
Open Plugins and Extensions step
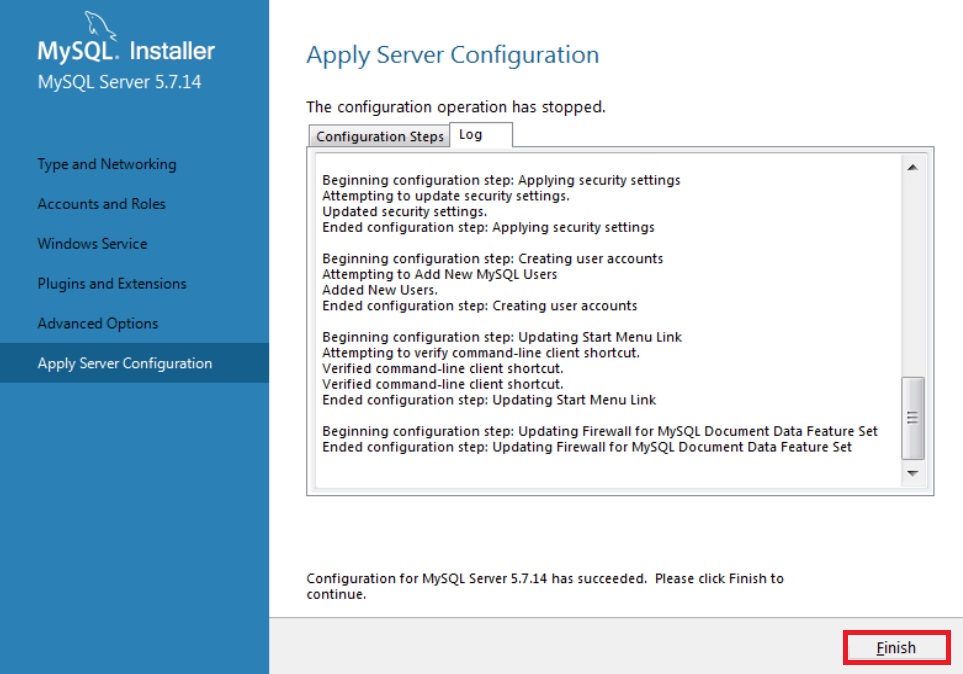coord(112,284)
